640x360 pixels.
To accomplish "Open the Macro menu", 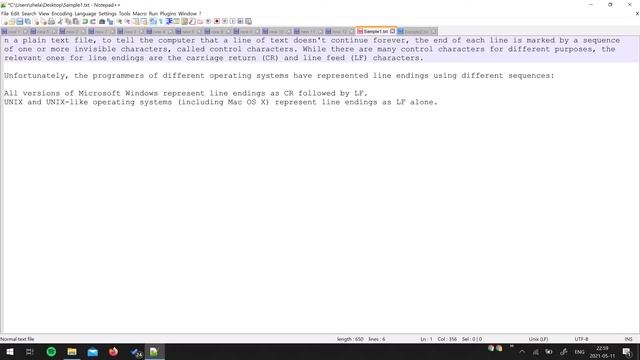I will coord(139,13).
